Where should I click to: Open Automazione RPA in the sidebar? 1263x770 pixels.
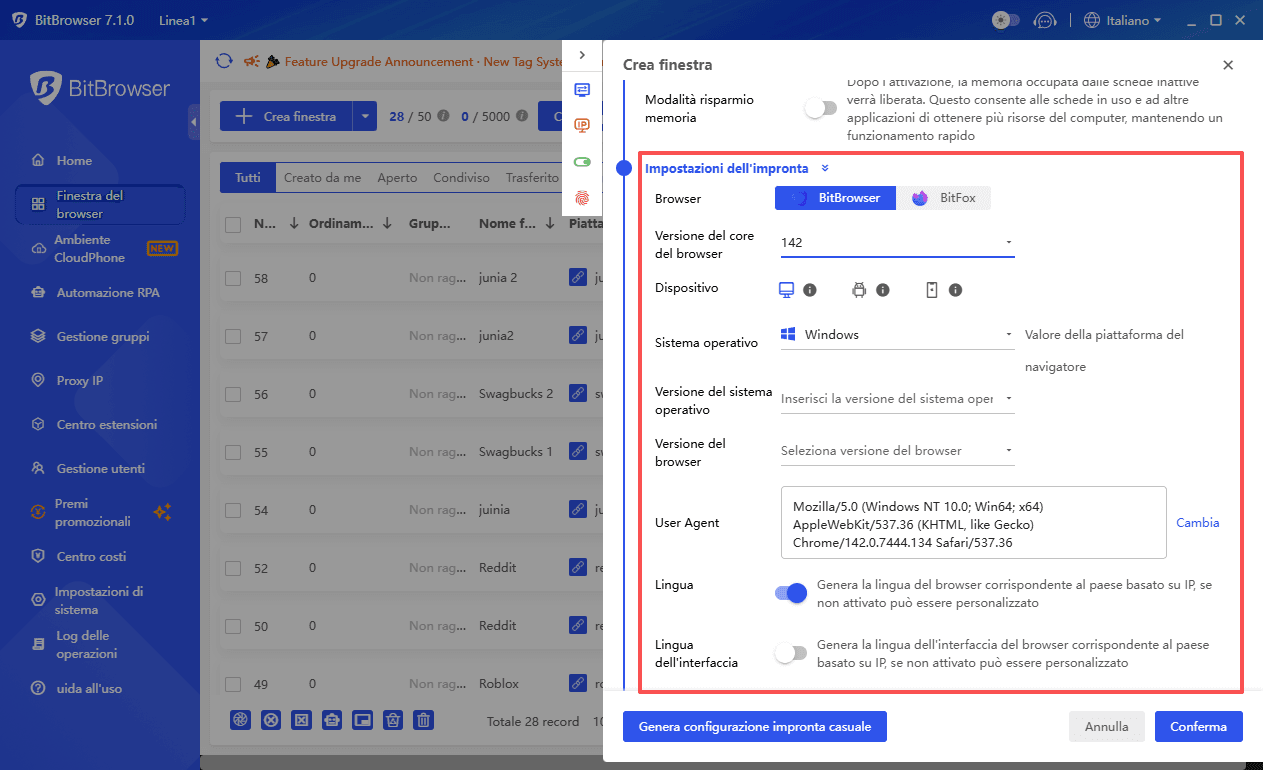pyautogui.click(x=108, y=293)
